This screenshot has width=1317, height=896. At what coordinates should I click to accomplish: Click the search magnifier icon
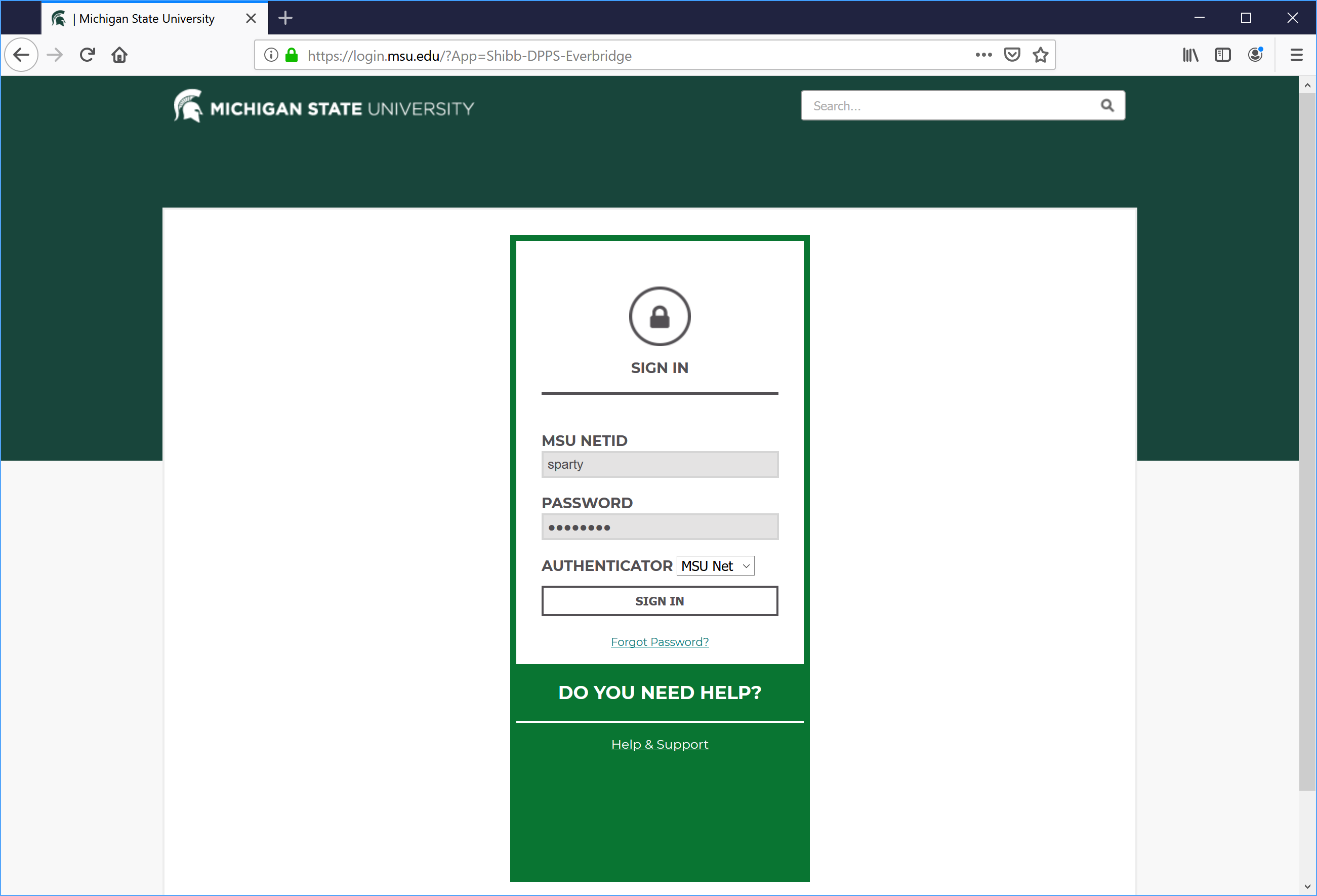[x=1107, y=105]
